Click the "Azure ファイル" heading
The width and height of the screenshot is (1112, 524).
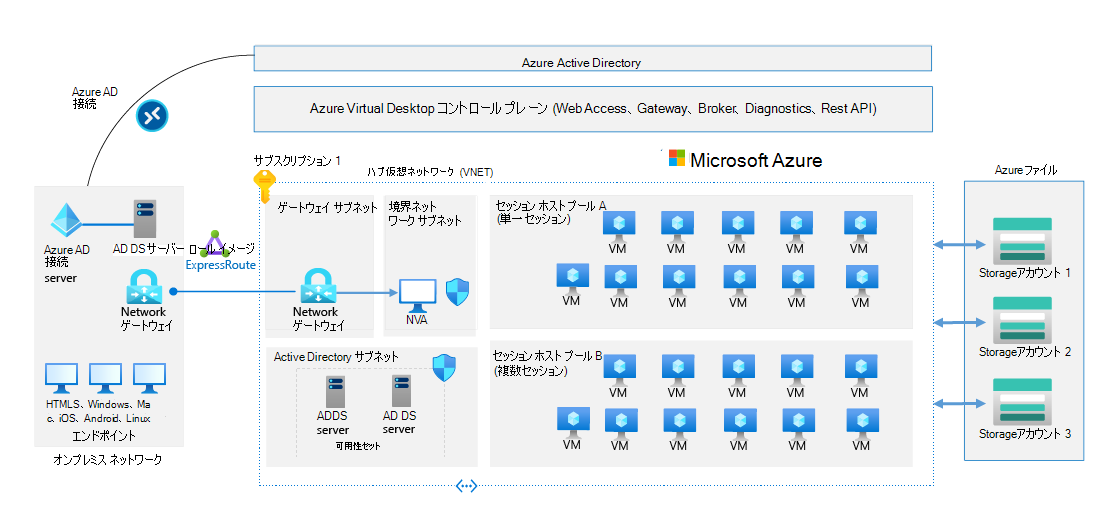[1025, 170]
